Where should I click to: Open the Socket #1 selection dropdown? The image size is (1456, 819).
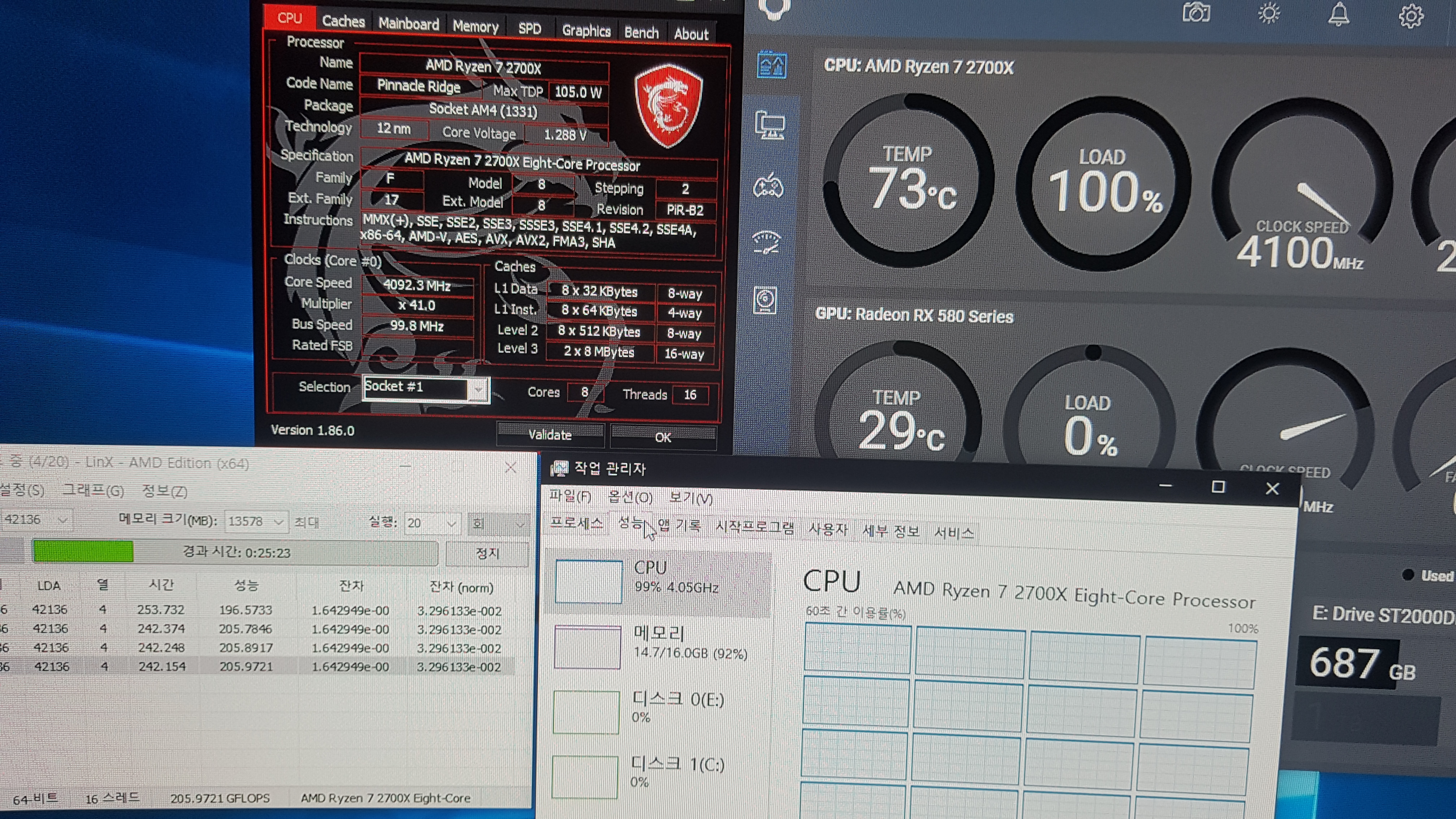click(x=426, y=388)
